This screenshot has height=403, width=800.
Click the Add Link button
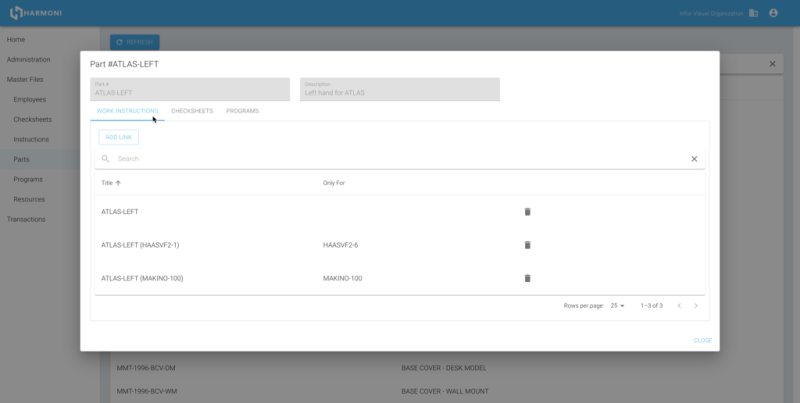118,137
